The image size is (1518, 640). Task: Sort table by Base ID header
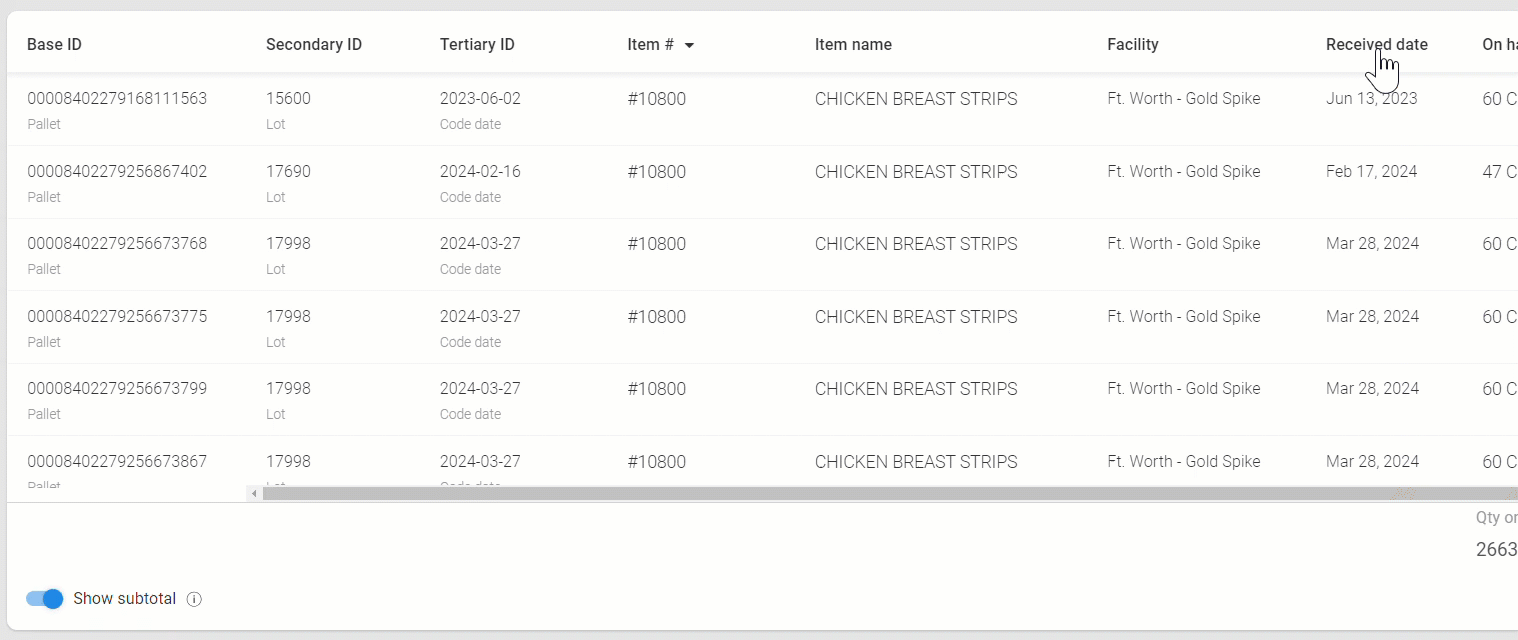54,44
